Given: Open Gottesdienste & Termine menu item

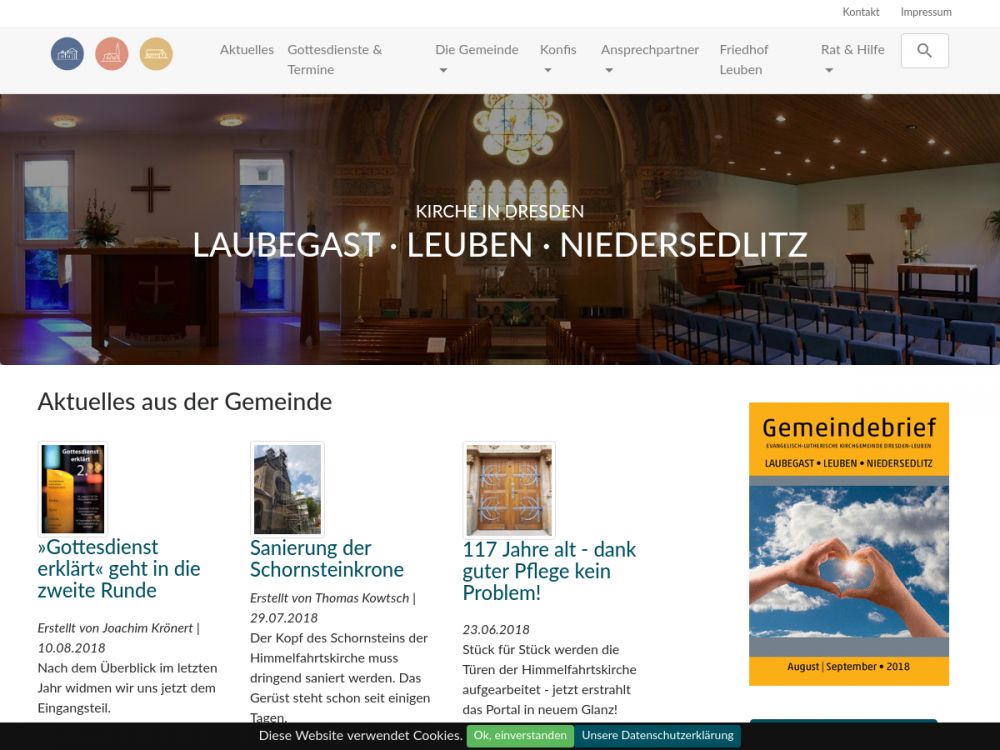Looking at the screenshot, I should coord(334,59).
